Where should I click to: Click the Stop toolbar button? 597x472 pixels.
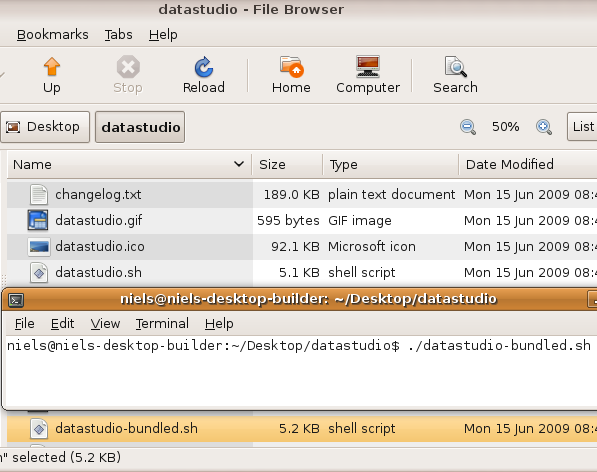pos(128,75)
